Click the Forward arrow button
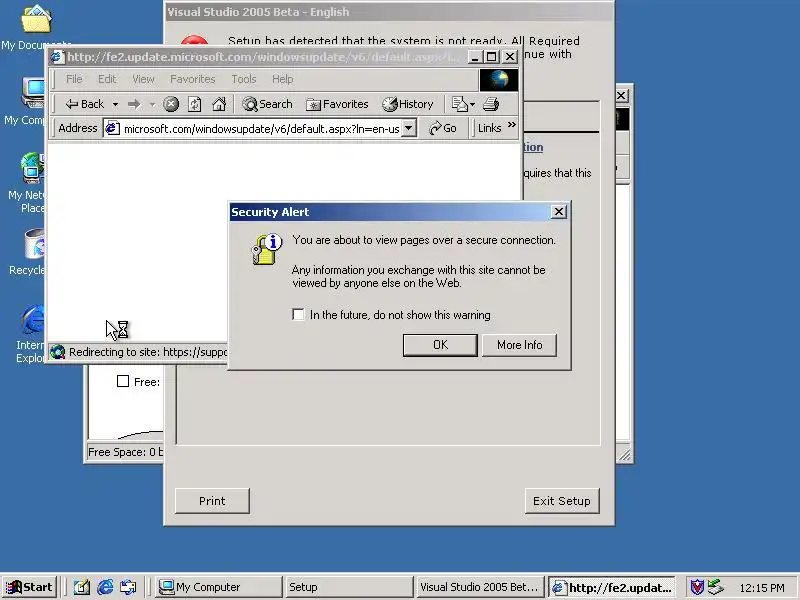Image resolution: width=800 pixels, height=600 pixels. tap(134, 104)
